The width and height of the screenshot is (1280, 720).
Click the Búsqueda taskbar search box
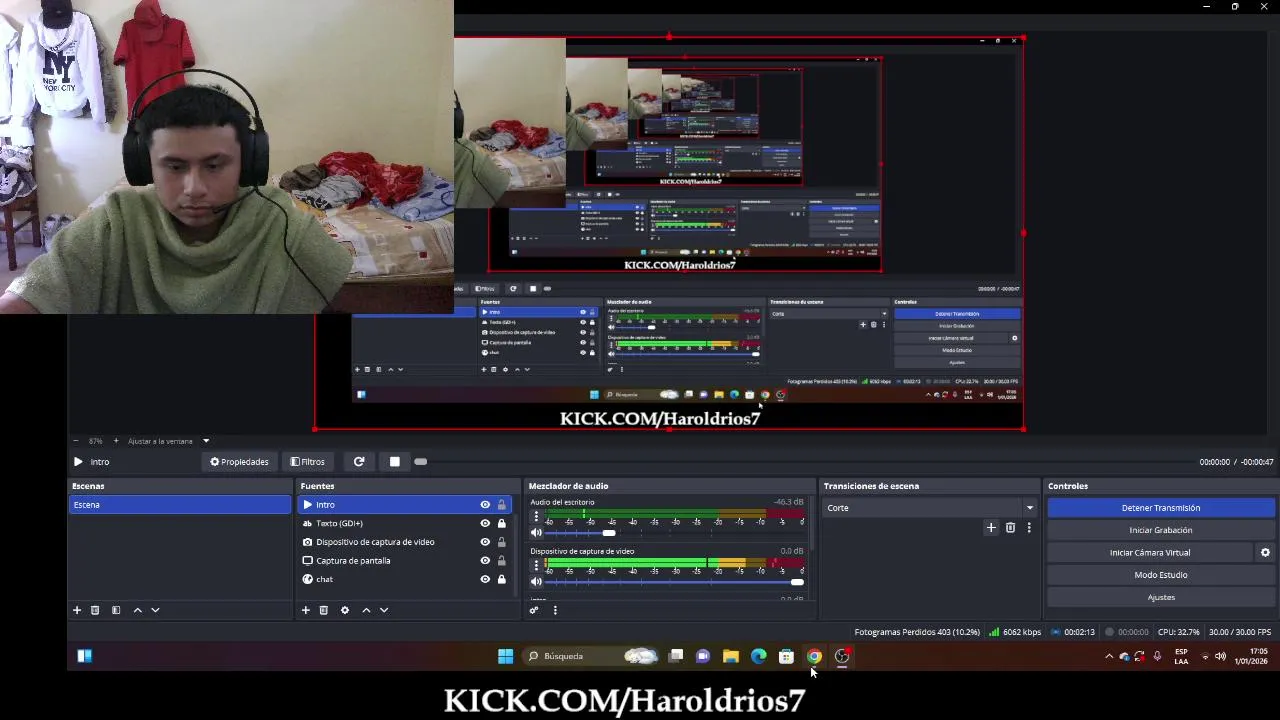(x=592, y=657)
